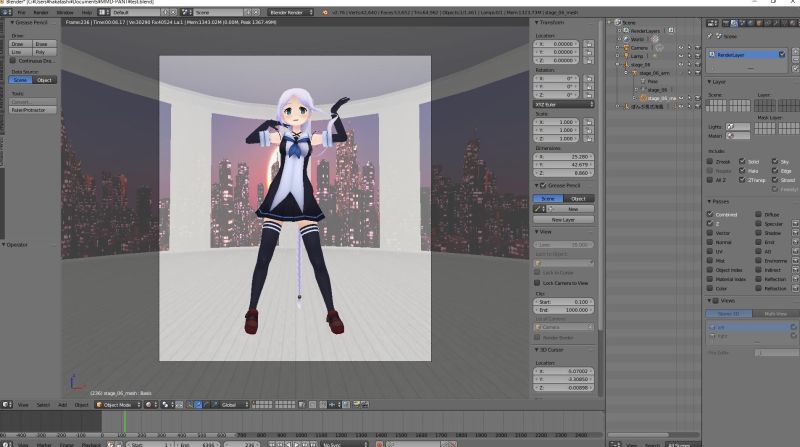Open the 3D viewport Select menu

click(43, 405)
